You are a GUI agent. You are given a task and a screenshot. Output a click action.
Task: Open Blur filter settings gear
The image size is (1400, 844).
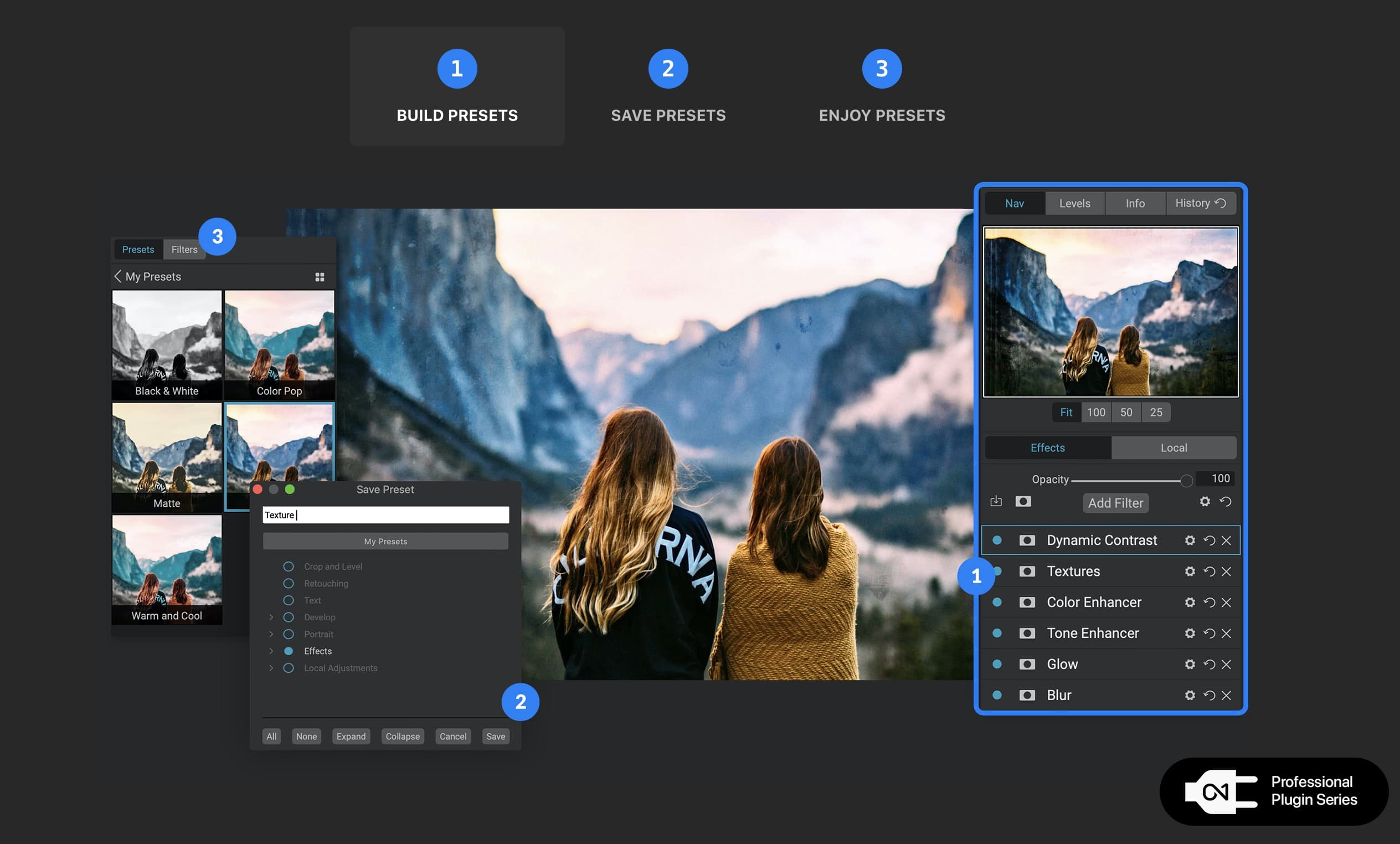[1189, 695]
